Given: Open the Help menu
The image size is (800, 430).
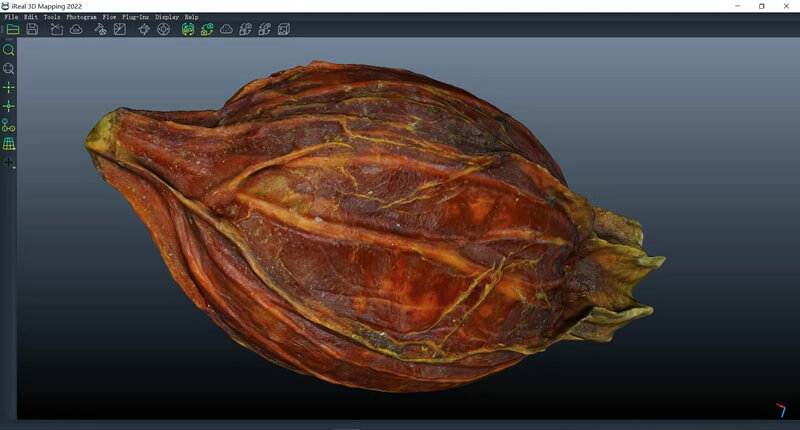Looking at the screenshot, I should [191, 17].
